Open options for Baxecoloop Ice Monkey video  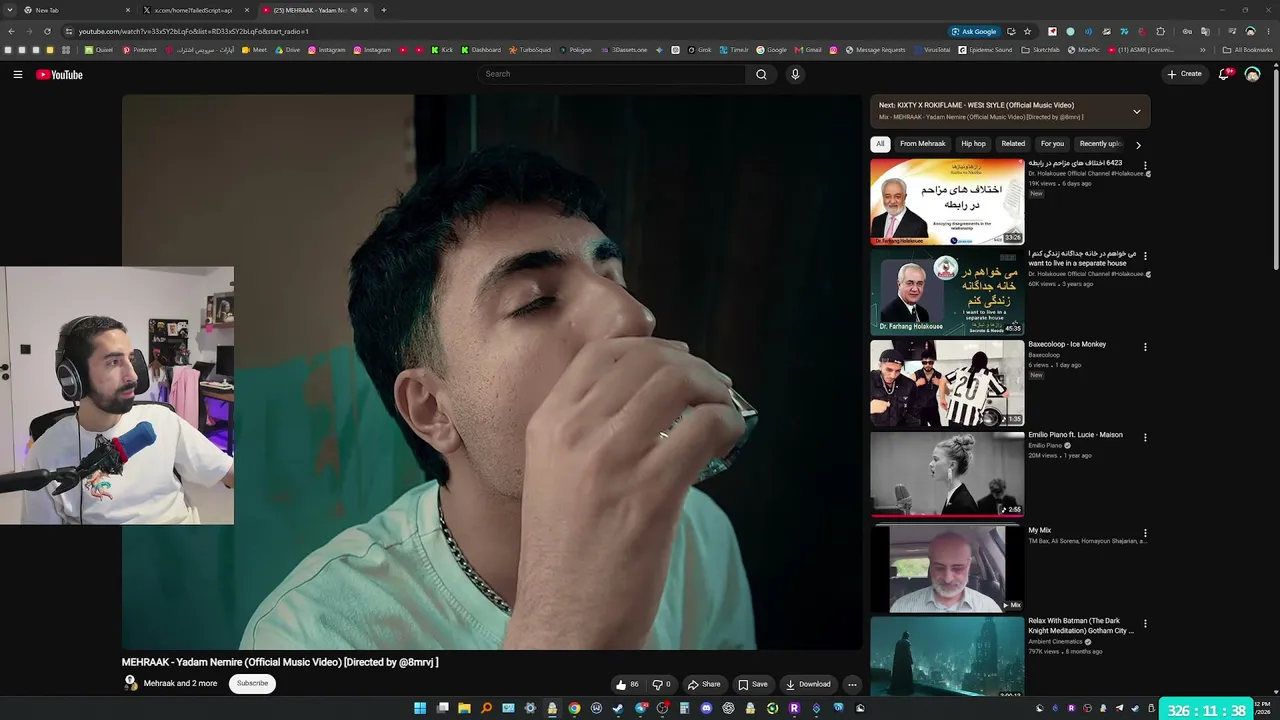pos(1145,347)
